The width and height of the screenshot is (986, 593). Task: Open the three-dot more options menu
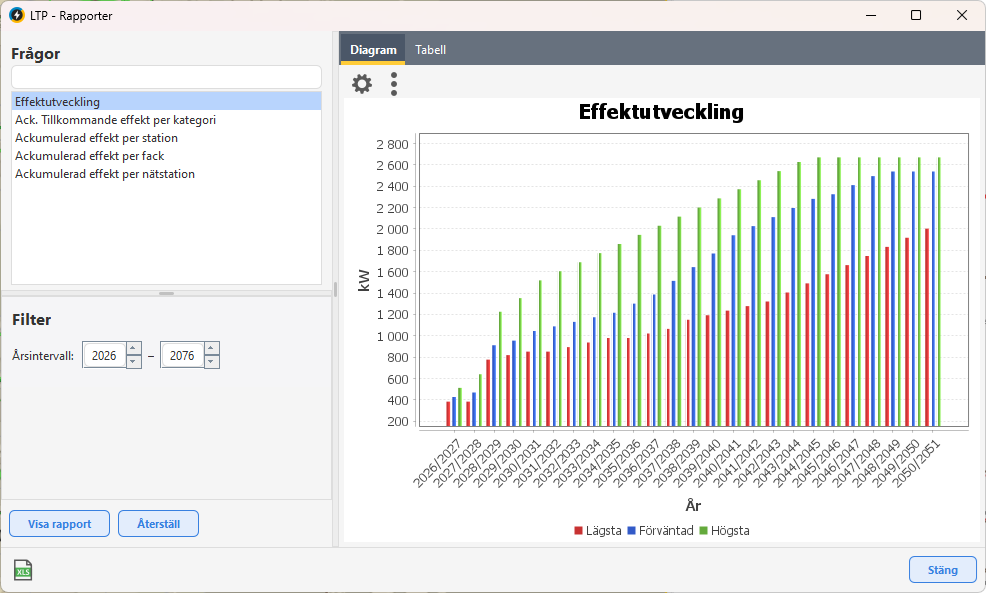coord(394,84)
